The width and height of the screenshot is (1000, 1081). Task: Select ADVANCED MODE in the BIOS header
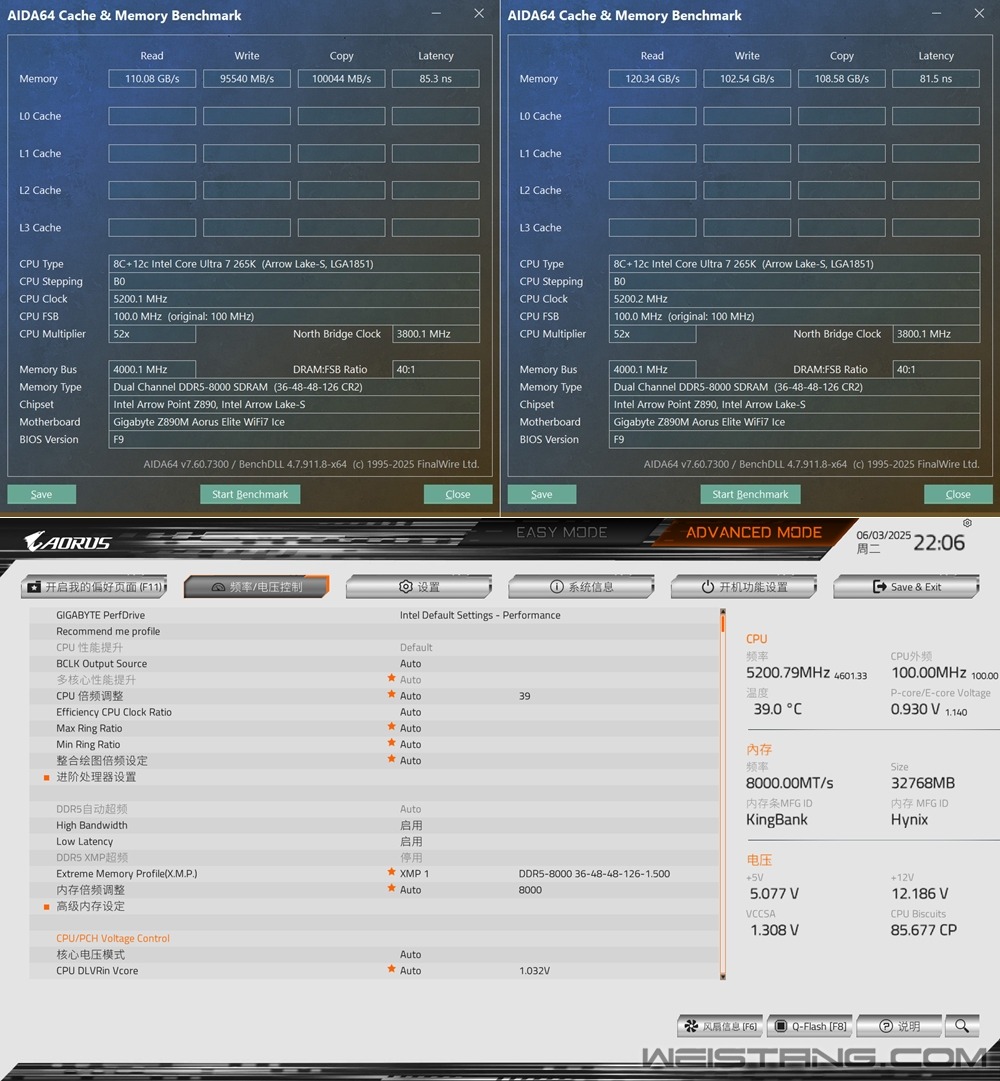click(753, 532)
